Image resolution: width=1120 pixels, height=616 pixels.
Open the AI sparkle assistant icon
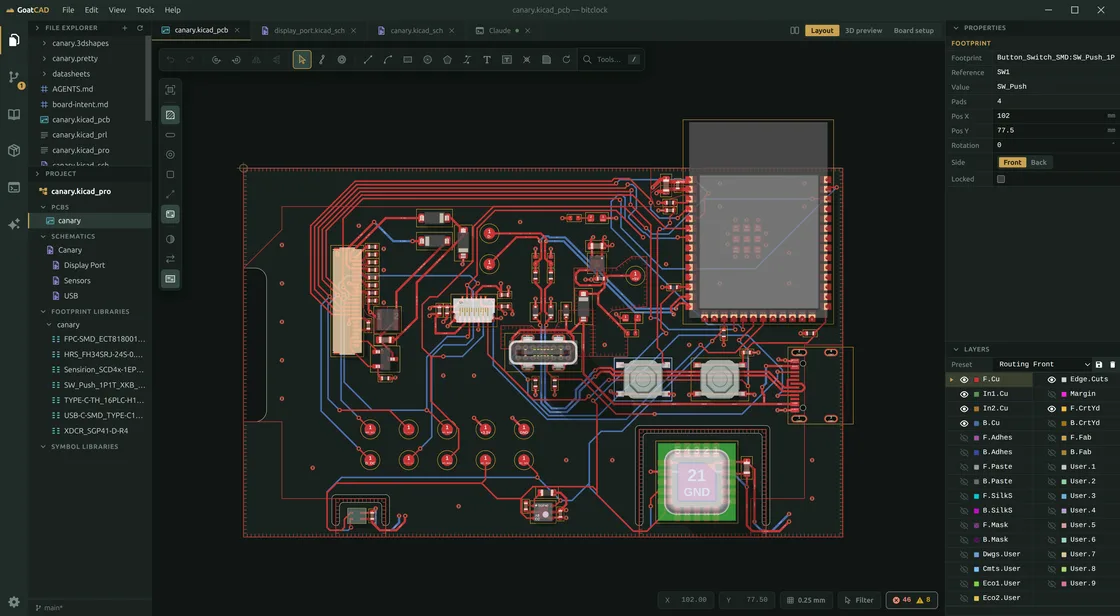pyautogui.click(x=14, y=224)
